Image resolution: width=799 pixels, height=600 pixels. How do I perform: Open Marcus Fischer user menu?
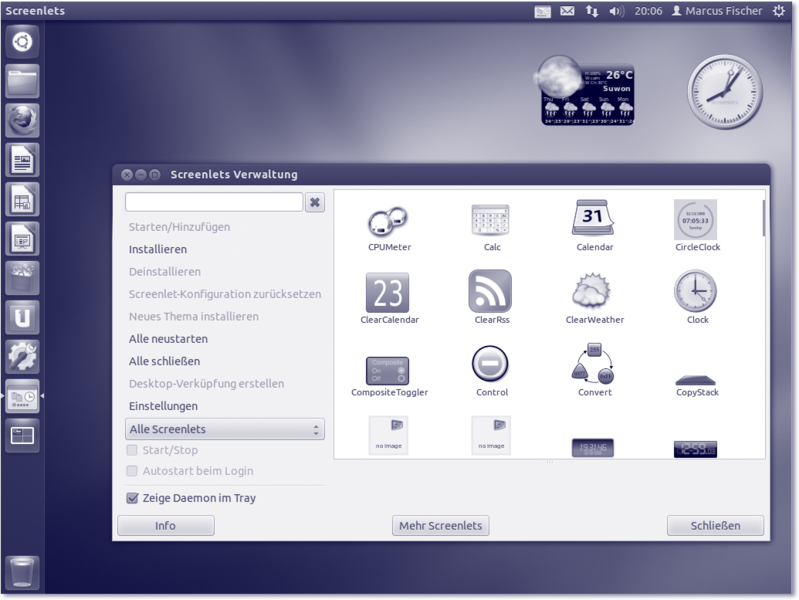coord(715,11)
